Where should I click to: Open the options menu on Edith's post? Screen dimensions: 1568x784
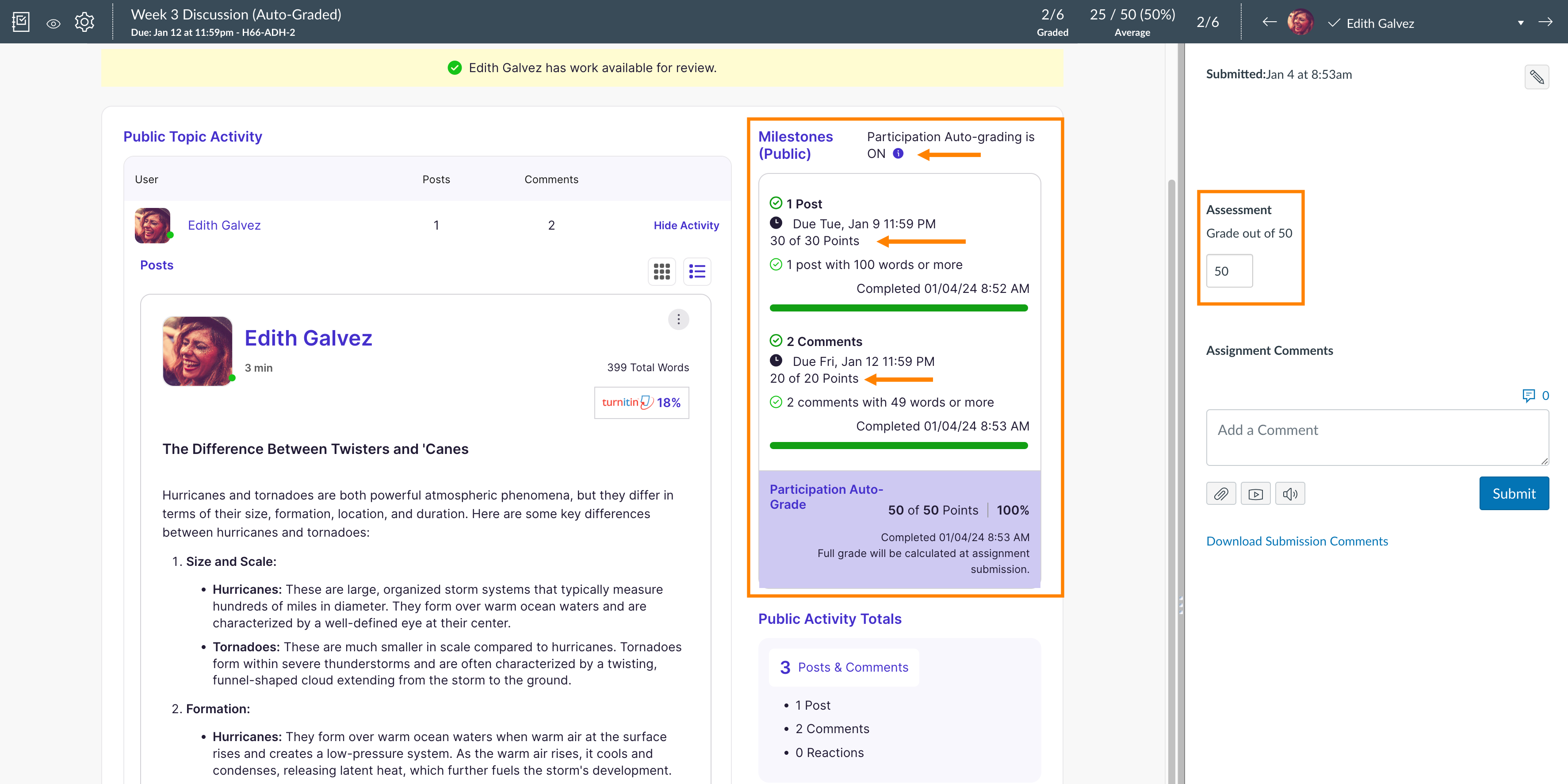click(x=678, y=319)
